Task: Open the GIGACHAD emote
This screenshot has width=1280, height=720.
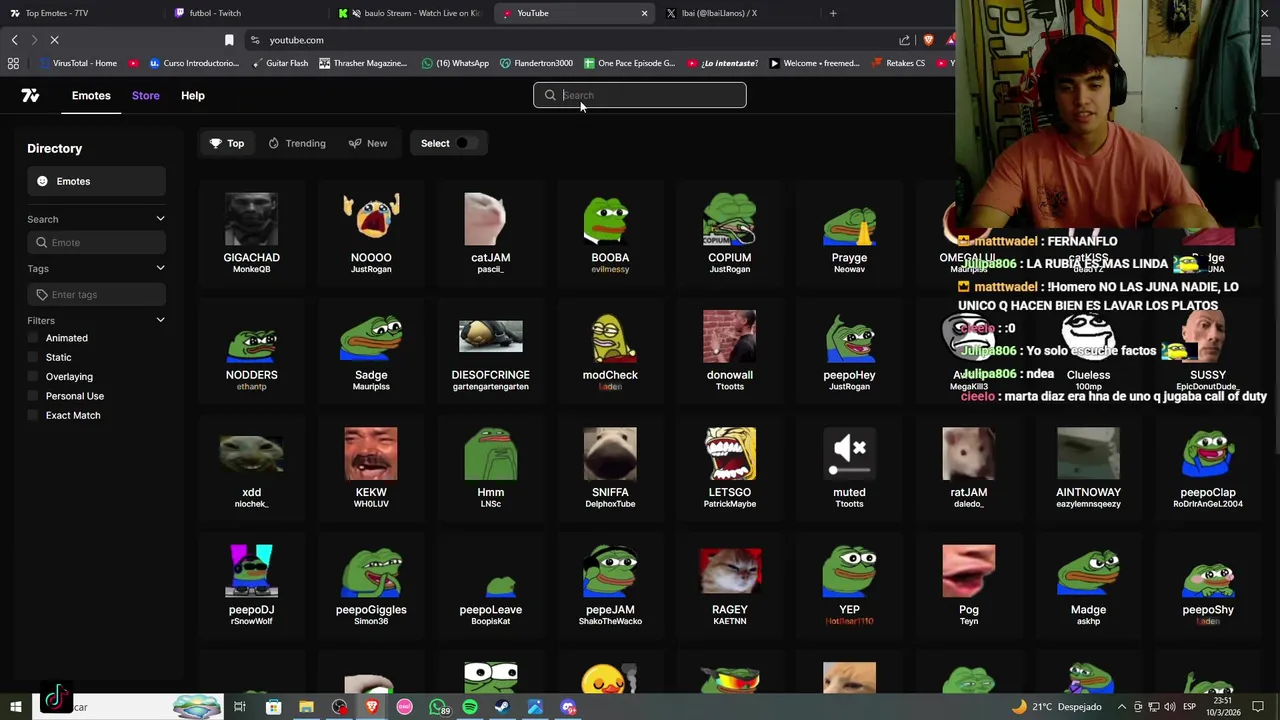Action: click(251, 232)
